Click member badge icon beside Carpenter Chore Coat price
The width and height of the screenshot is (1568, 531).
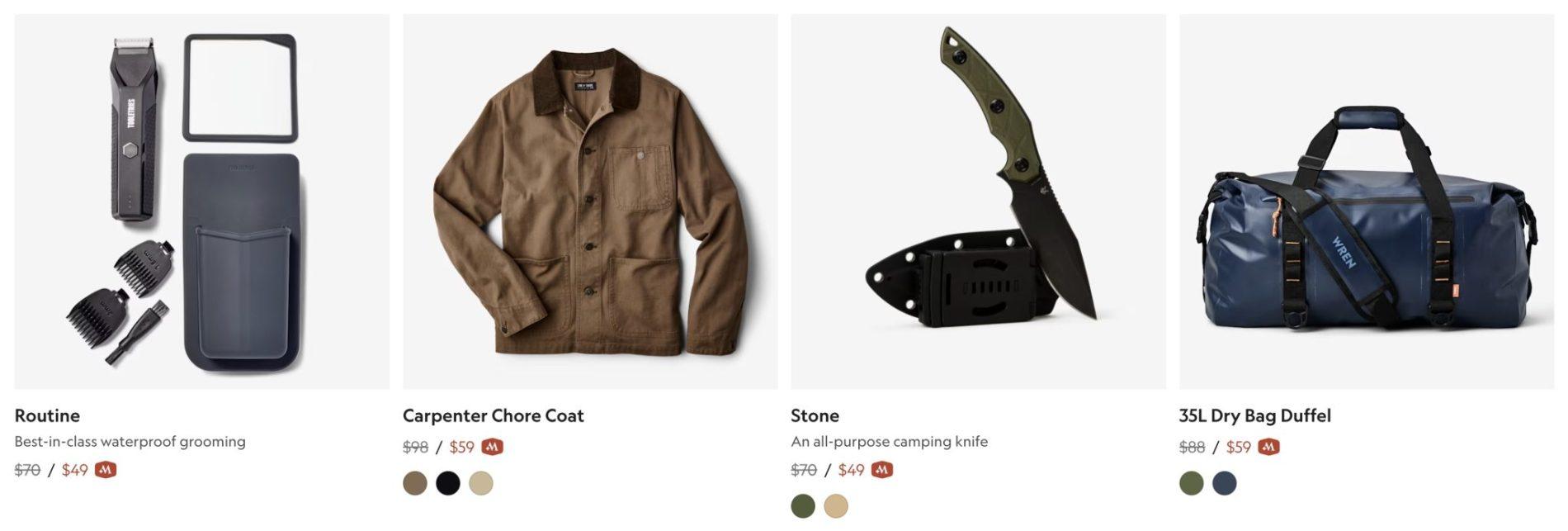pos(493,447)
